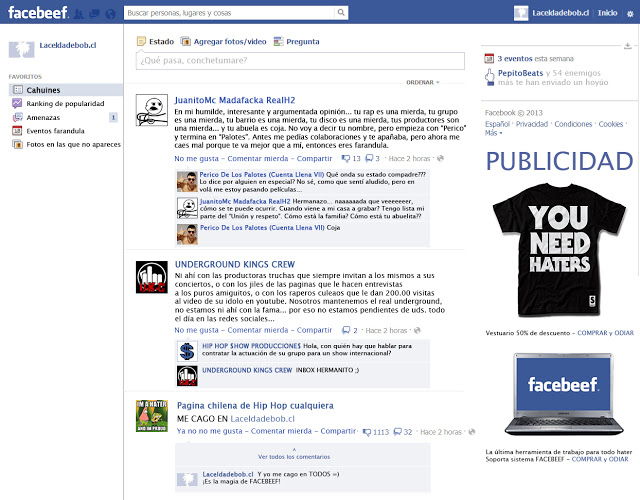Click the Amenazas sidebar icon
The image size is (640, 500).
(18, 117)
